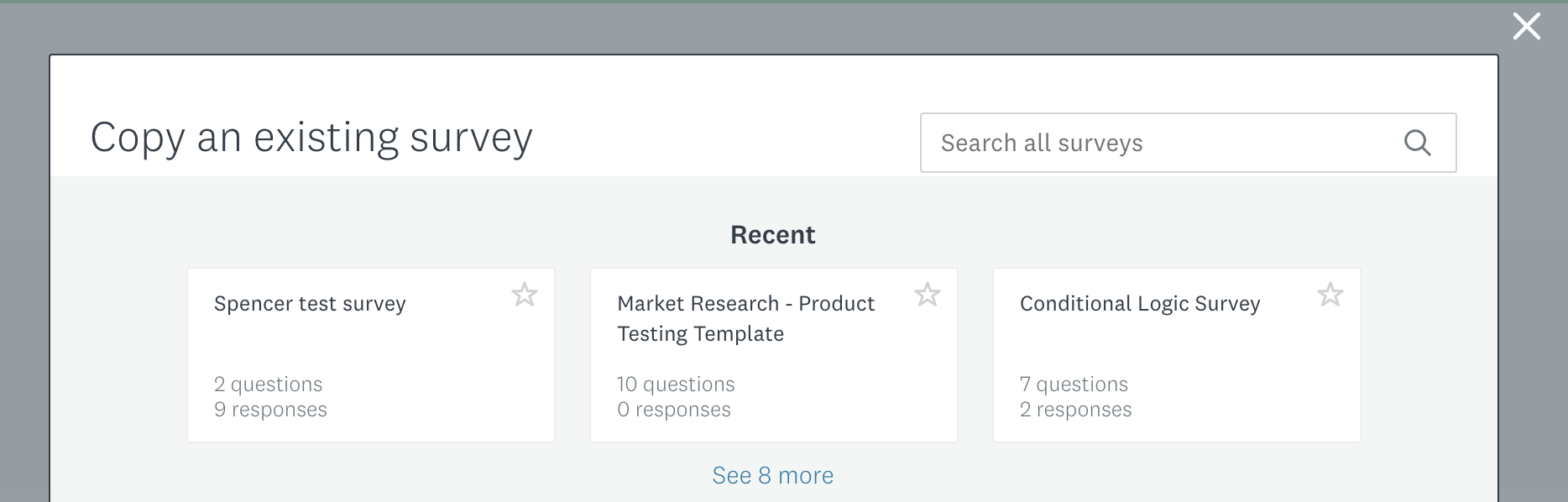This screenshot has width=1568, height=502.
Task: Pick the Conditional Logic Survey title
Action: click(x=1140, y=304)
